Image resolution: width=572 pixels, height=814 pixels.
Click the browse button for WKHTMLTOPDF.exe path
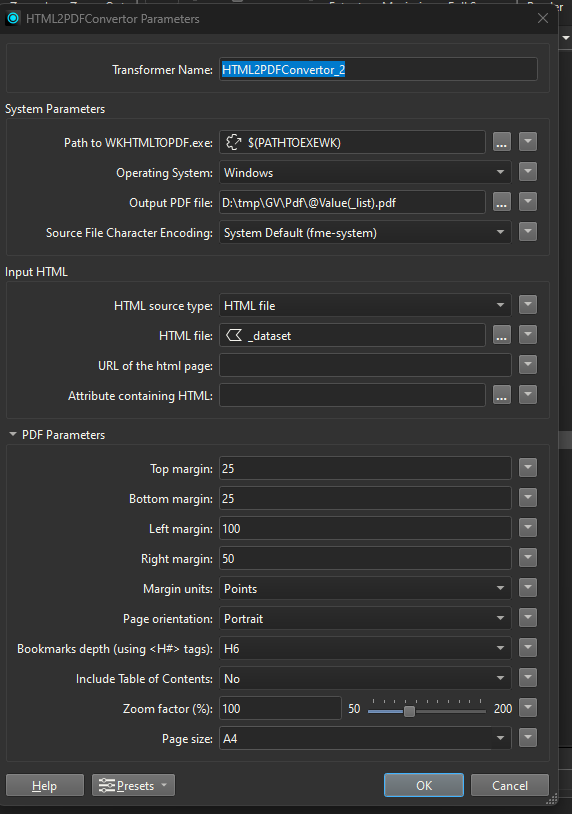(501, 142)
